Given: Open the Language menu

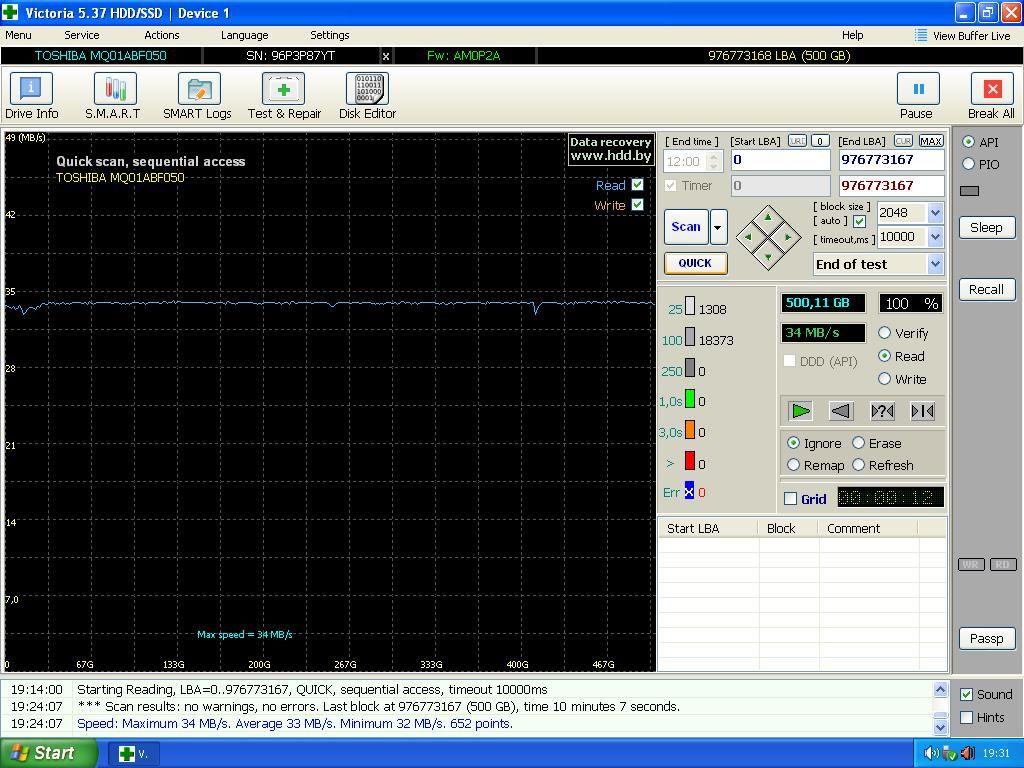Looking at the screenshot, I should pyautogui.click(x=244, y=35).
